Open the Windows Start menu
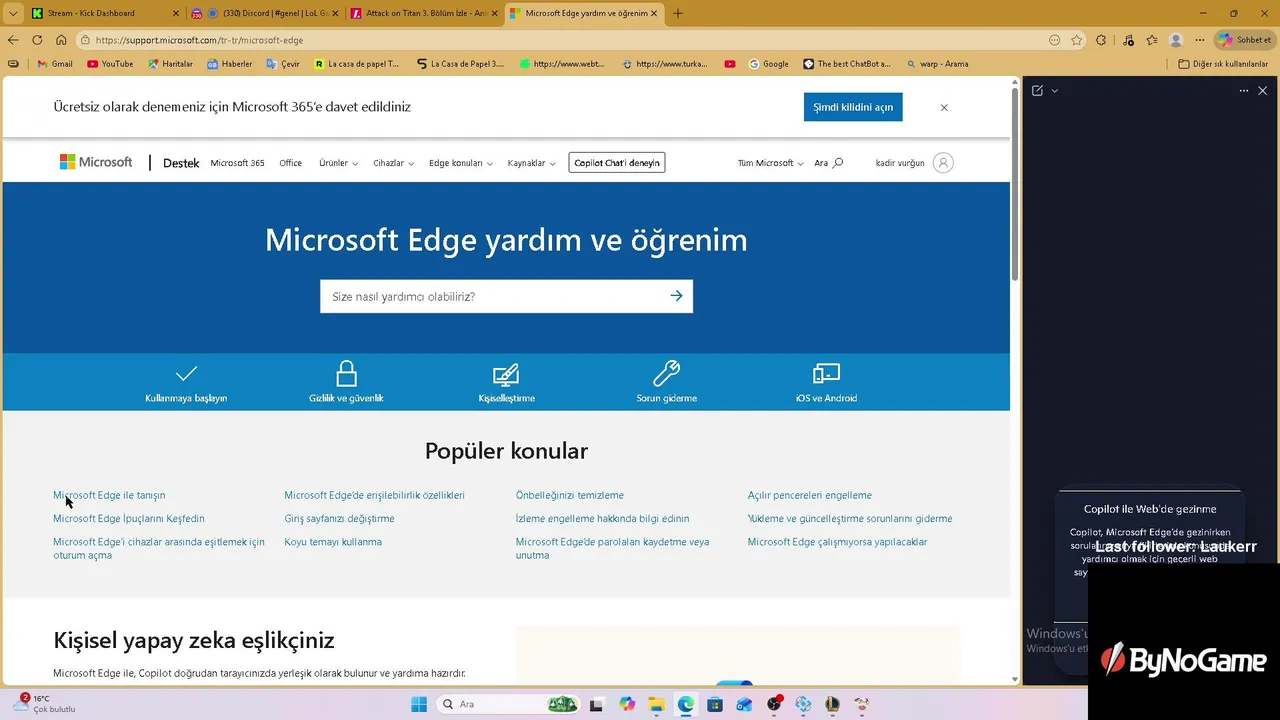1280x720 pixels. tap(419, 704)
